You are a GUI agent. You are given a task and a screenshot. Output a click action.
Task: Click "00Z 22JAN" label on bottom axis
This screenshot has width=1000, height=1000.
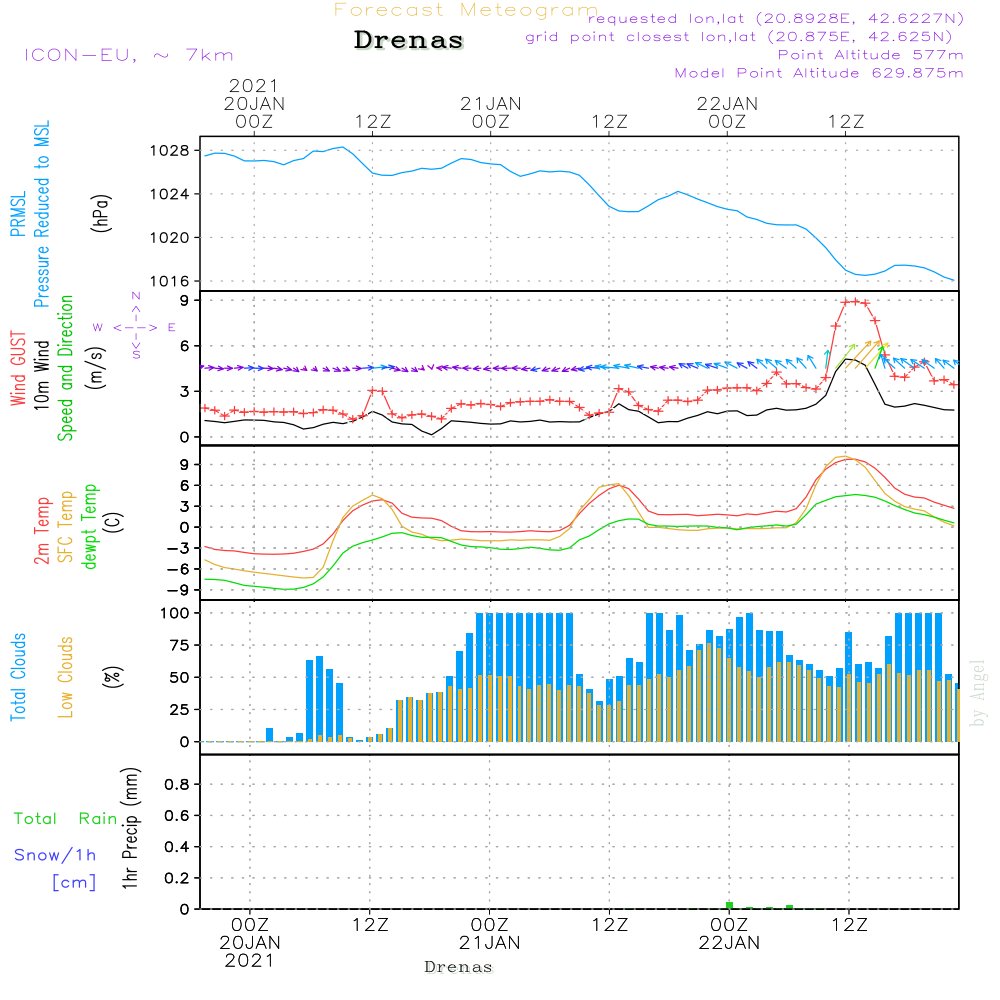[729, 934]
